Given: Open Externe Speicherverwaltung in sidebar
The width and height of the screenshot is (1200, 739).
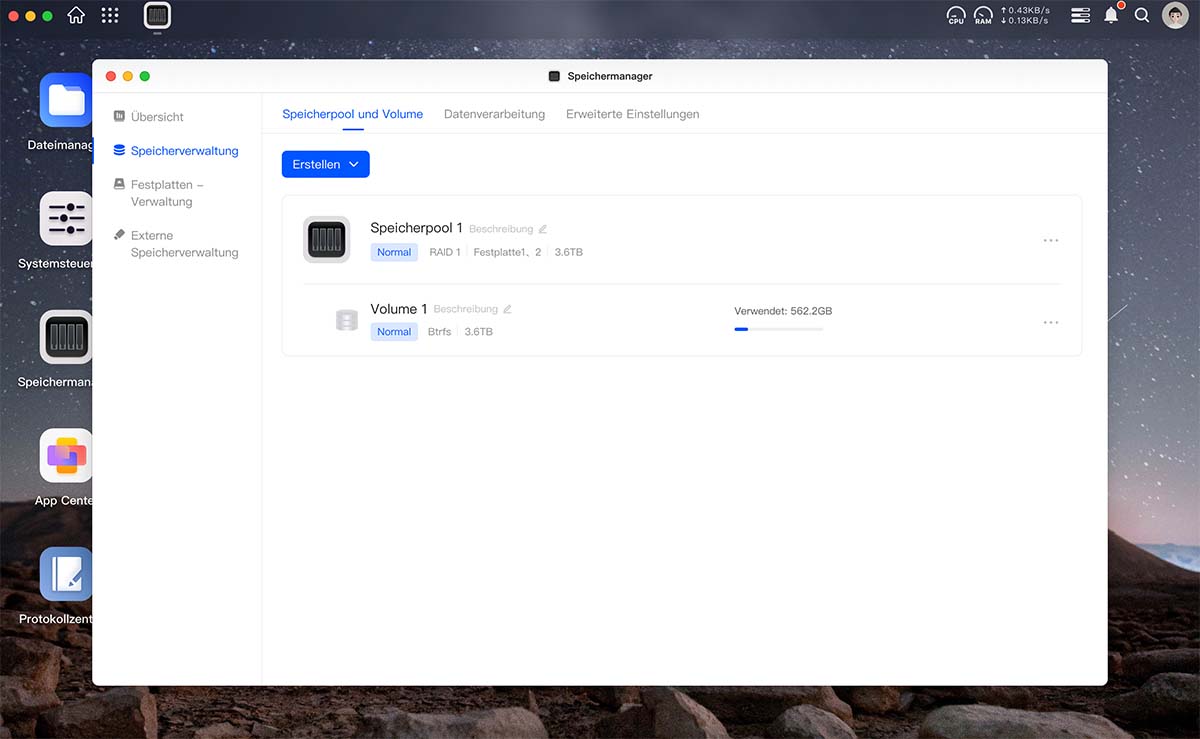Looking at the screenshot, I should (x=184, y=244).
